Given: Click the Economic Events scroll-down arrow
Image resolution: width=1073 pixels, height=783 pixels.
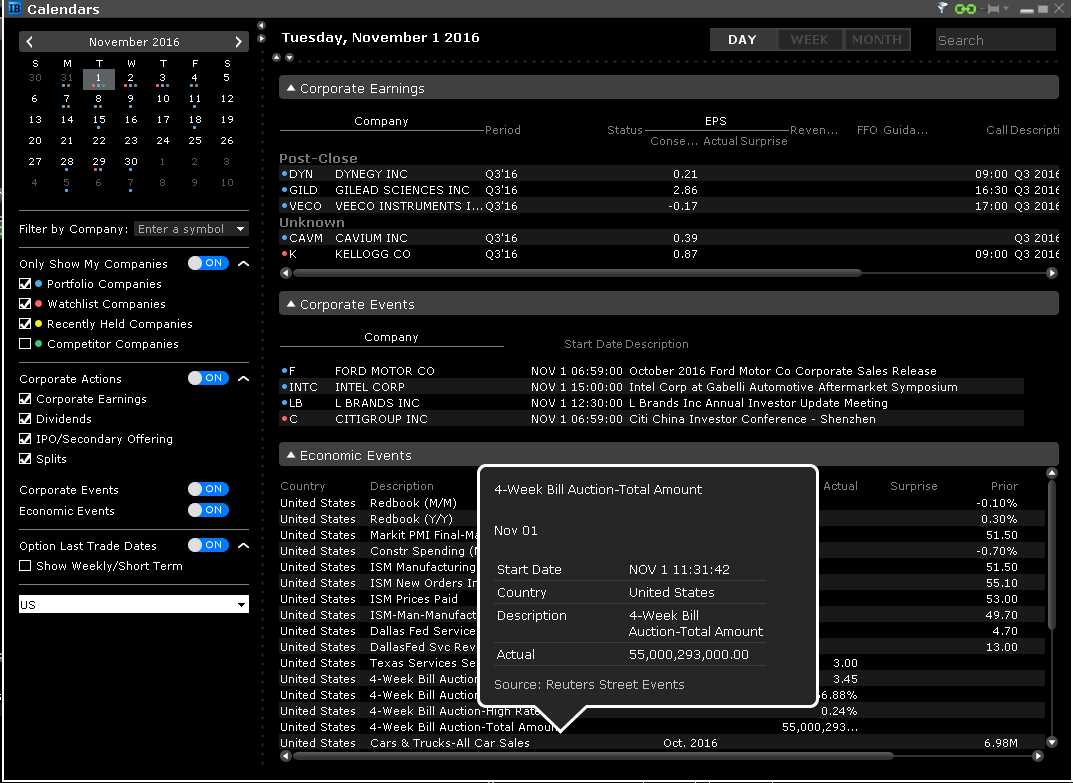Looking at the screenshot, I should 1052,742.
